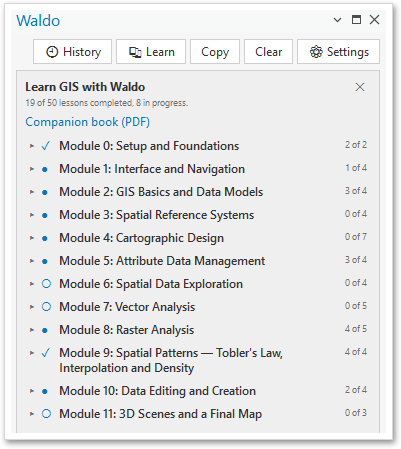The height and width of the screenshot is (449, 401).
Task: Open the Companion book (PDF) link
Action: coord(88,122)
